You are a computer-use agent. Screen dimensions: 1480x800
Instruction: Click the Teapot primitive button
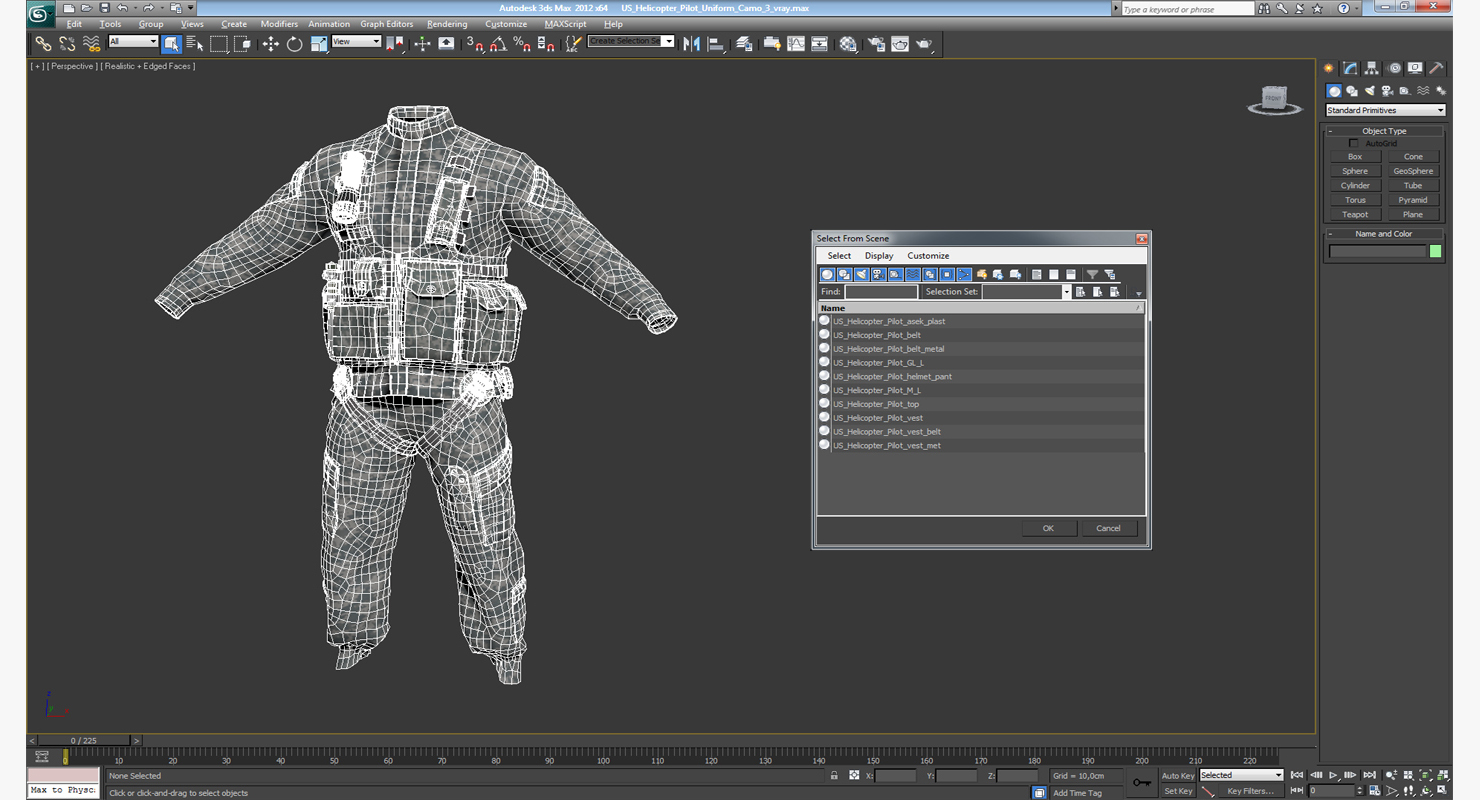point(1355,214)
